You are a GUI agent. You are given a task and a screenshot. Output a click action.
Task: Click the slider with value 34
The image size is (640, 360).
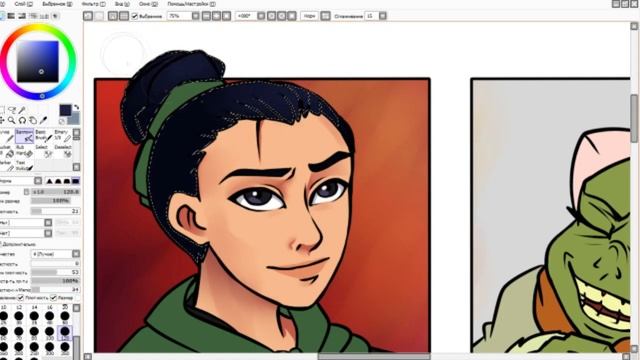(x=56, y=290)
